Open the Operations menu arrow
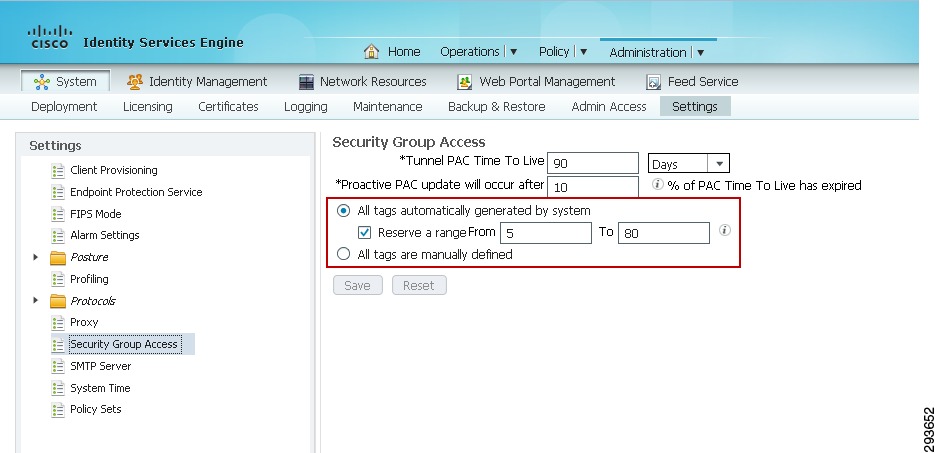The height and width of the screenshot is (453, 935). coord(513,52)
